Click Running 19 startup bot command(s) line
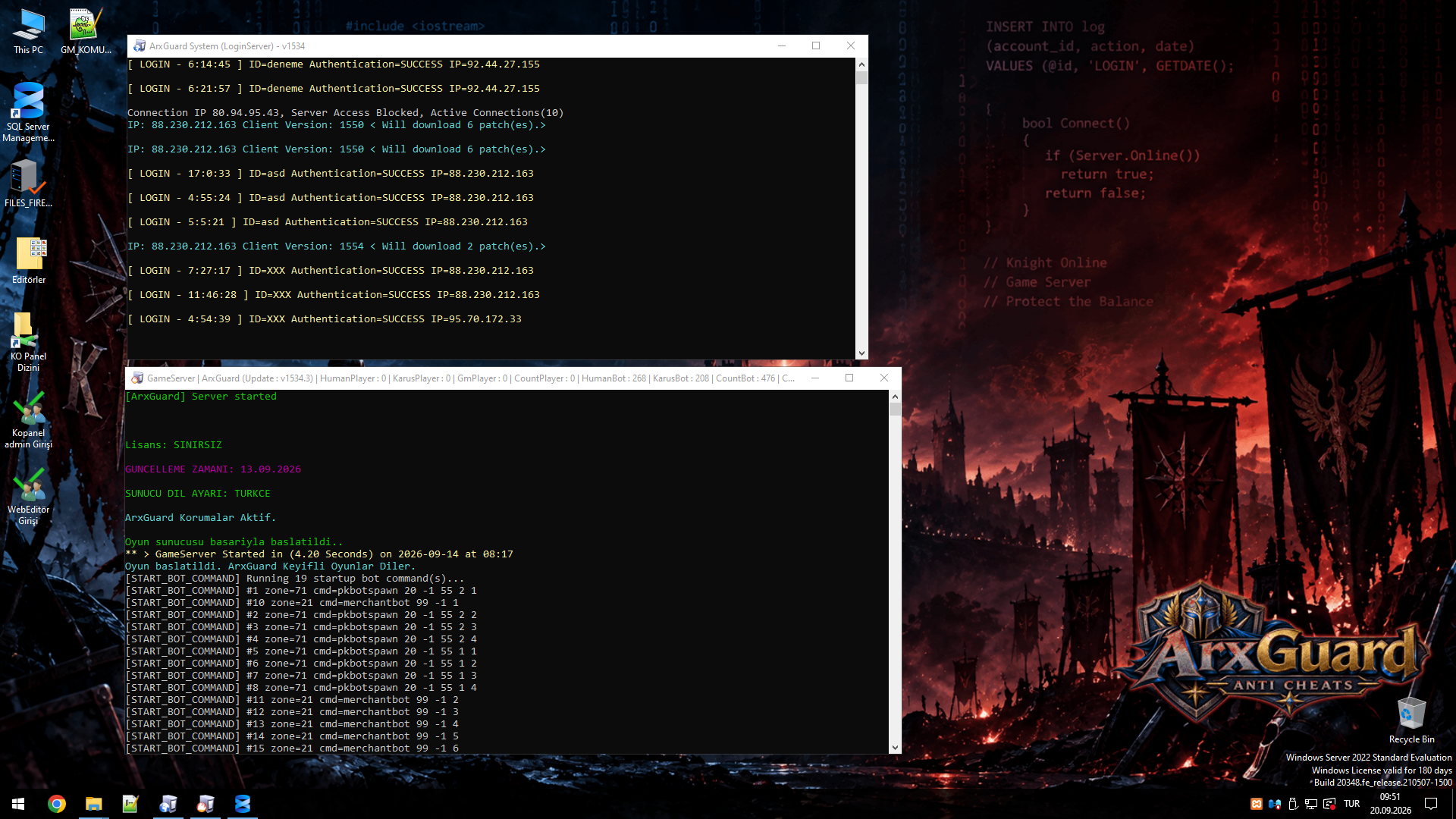 click(x=295, y=579)
